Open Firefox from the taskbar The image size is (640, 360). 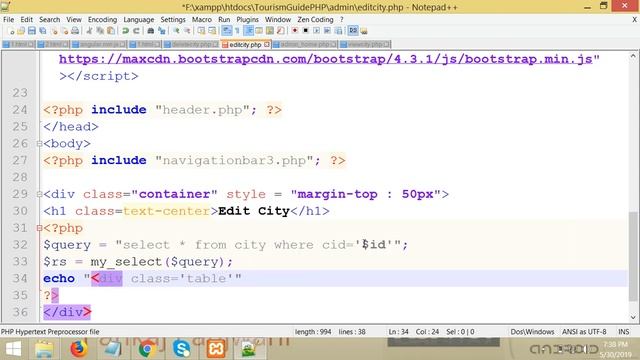tap(78, 349)
